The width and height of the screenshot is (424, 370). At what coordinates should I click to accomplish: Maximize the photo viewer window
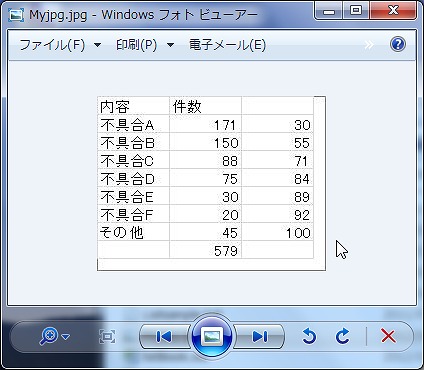[356, 11]
